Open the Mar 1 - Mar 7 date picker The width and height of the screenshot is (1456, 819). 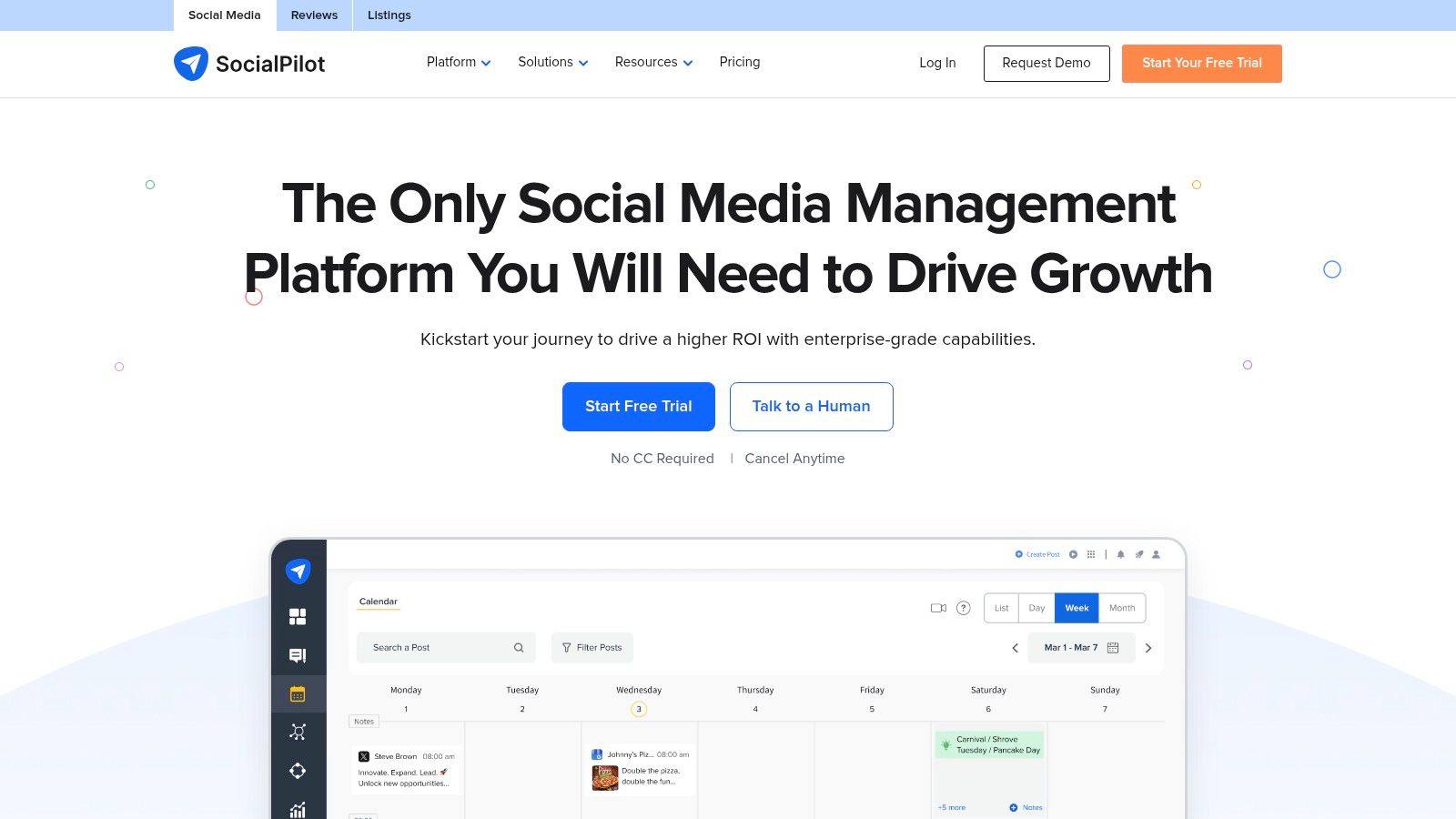coord(1081,647)
